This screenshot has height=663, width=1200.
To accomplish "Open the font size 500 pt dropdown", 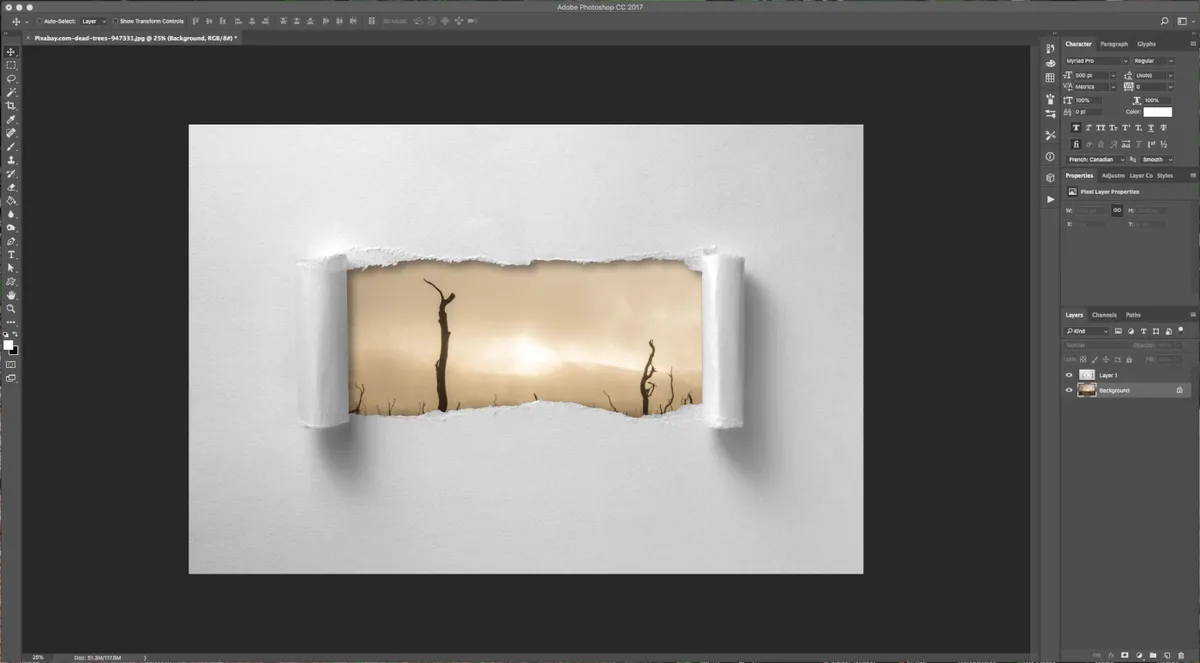I will [x=1095, y=75].
